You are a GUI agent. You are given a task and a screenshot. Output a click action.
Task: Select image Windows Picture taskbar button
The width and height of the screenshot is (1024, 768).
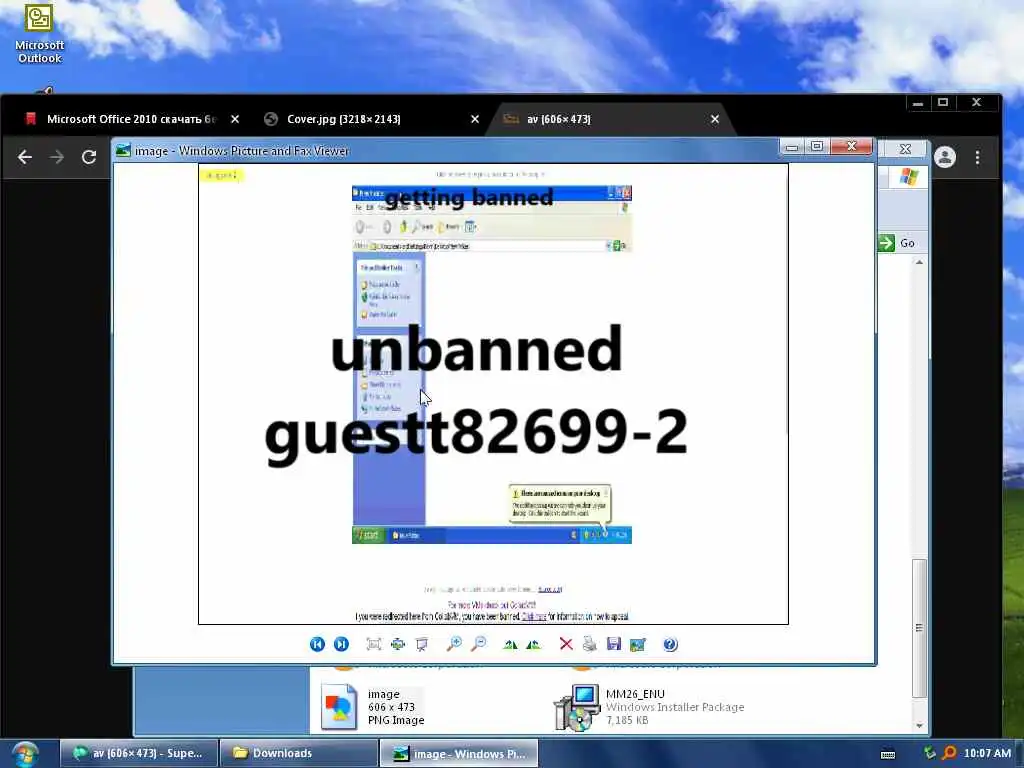[x=458, y=753]
